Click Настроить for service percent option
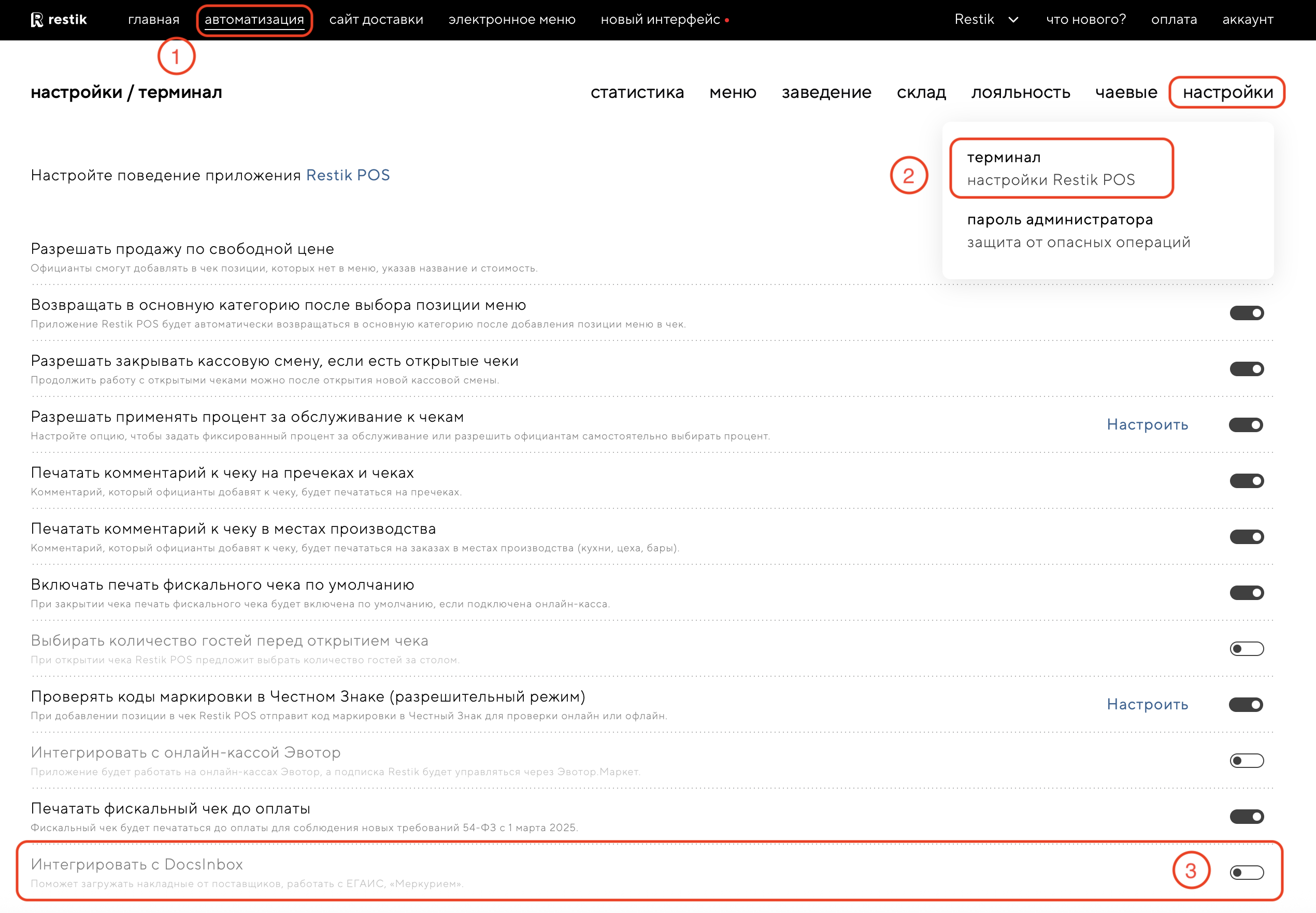1316x913 pixels. click(1147, 424)
